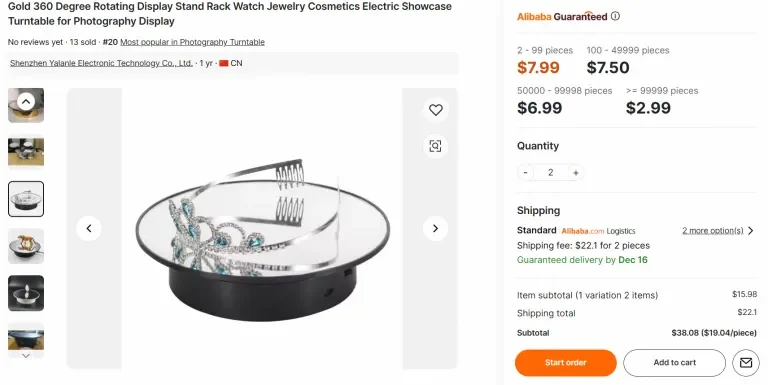Decrease quantity with minus button

[x=526, y=172]
